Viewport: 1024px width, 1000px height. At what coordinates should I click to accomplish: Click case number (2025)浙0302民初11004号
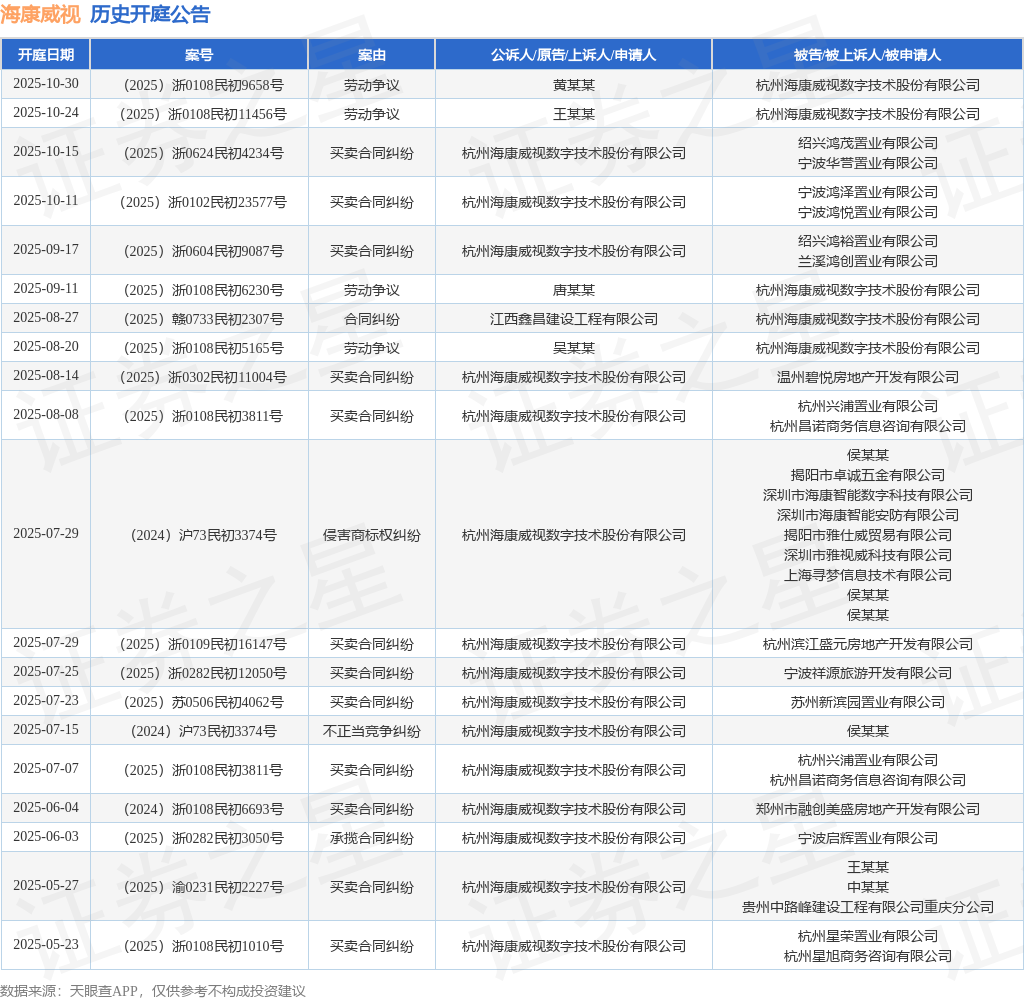point(203,377)
